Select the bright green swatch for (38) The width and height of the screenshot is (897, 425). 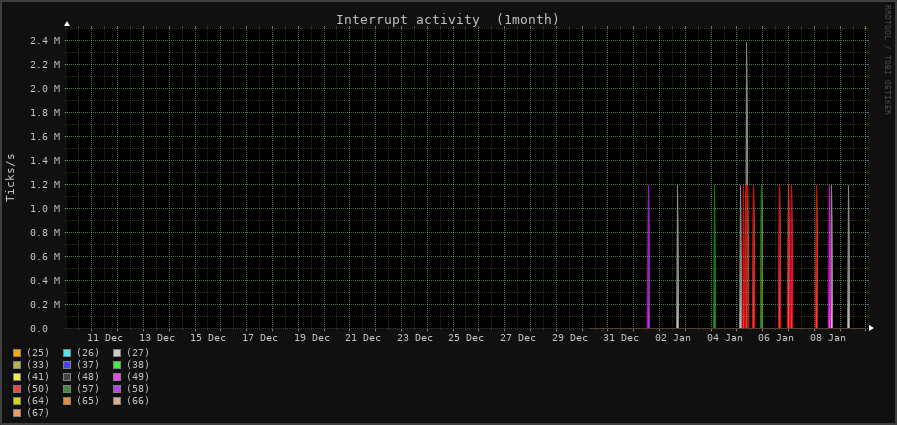coord(117,365)
